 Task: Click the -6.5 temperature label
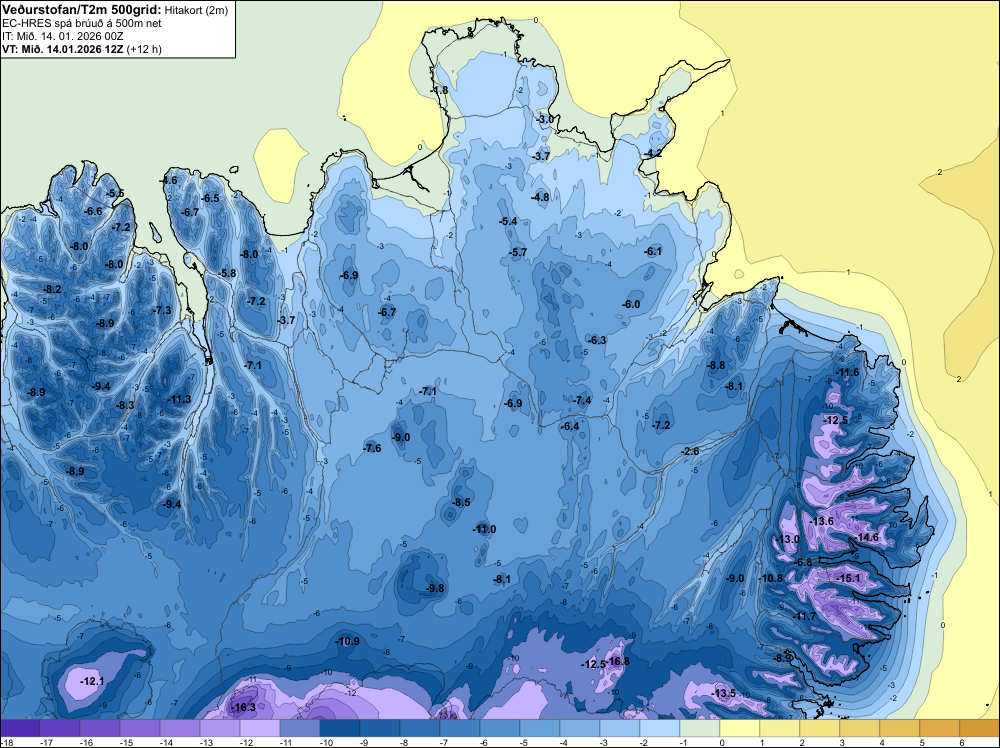tap(210, 198)
